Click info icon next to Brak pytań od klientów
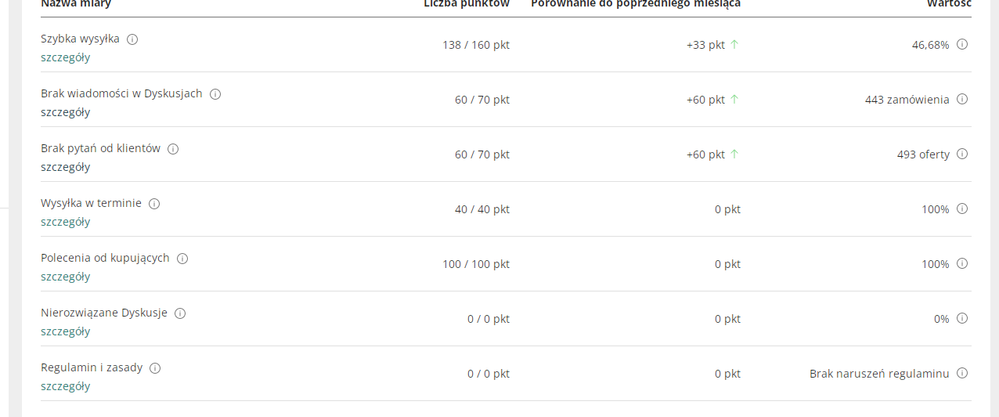Viewport: 999px width, 417px height. pyautogui.click(x=173, y=148)
